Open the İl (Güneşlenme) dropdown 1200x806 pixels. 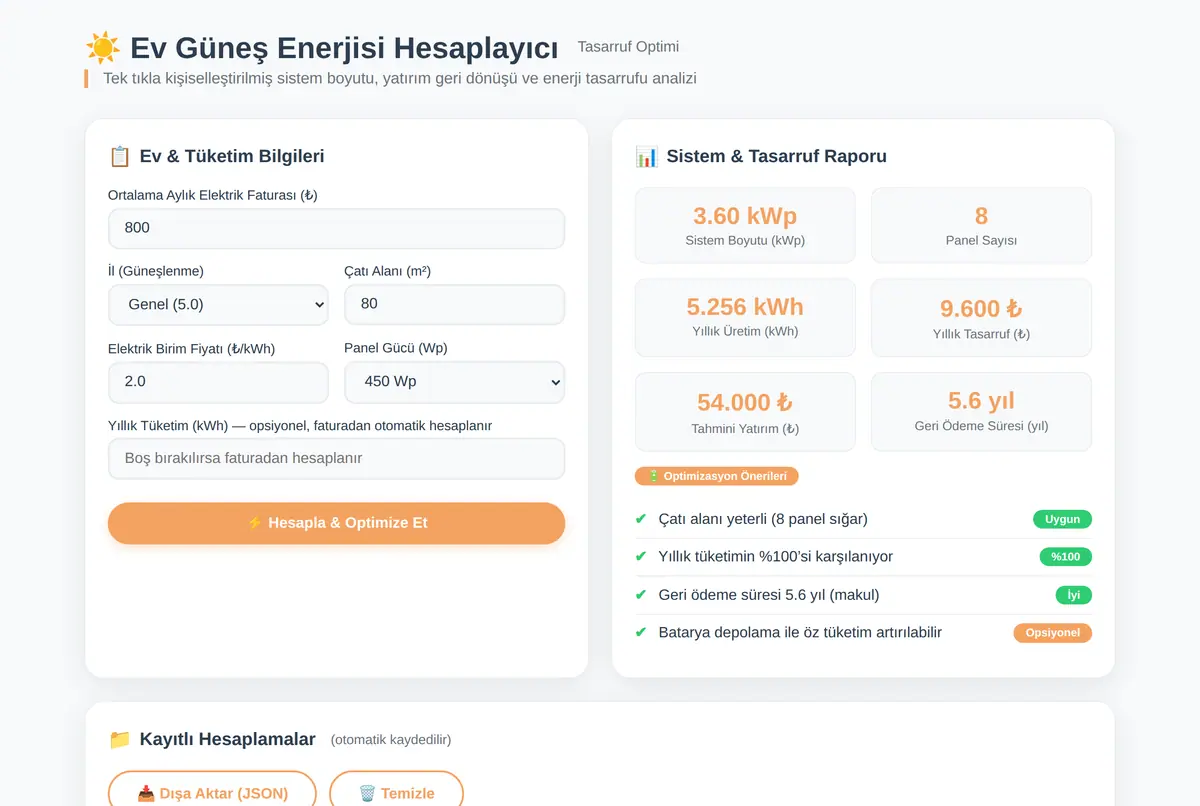pos(218,305)
